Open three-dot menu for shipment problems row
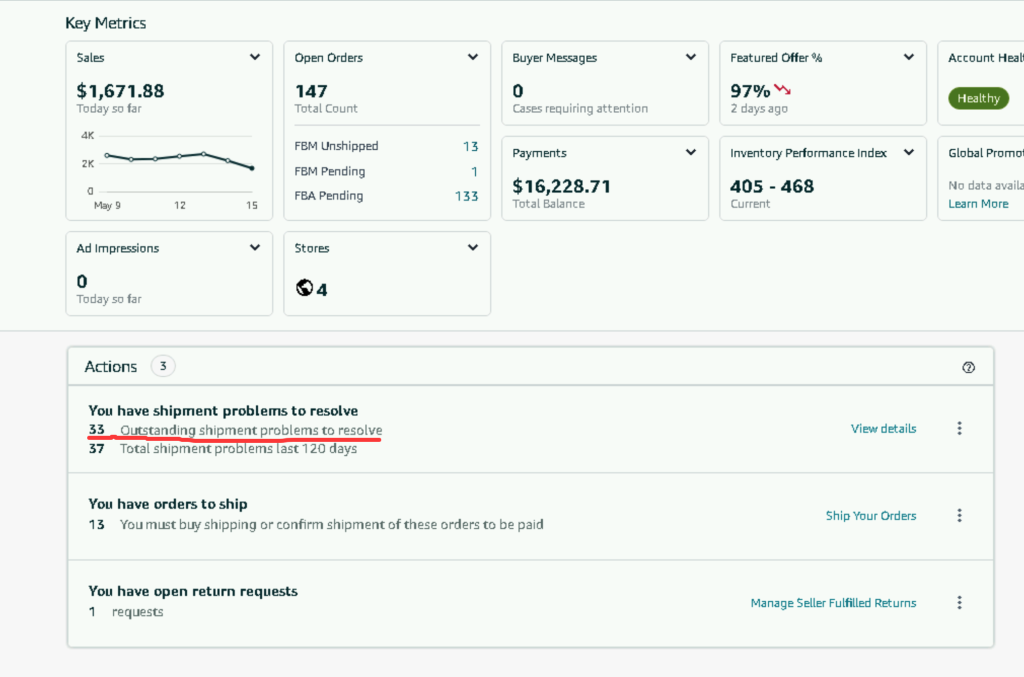 [959, 428]
